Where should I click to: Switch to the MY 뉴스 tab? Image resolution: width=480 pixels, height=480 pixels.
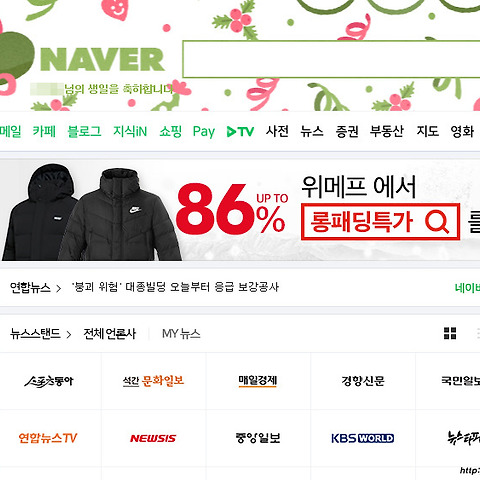click(181, 334)
